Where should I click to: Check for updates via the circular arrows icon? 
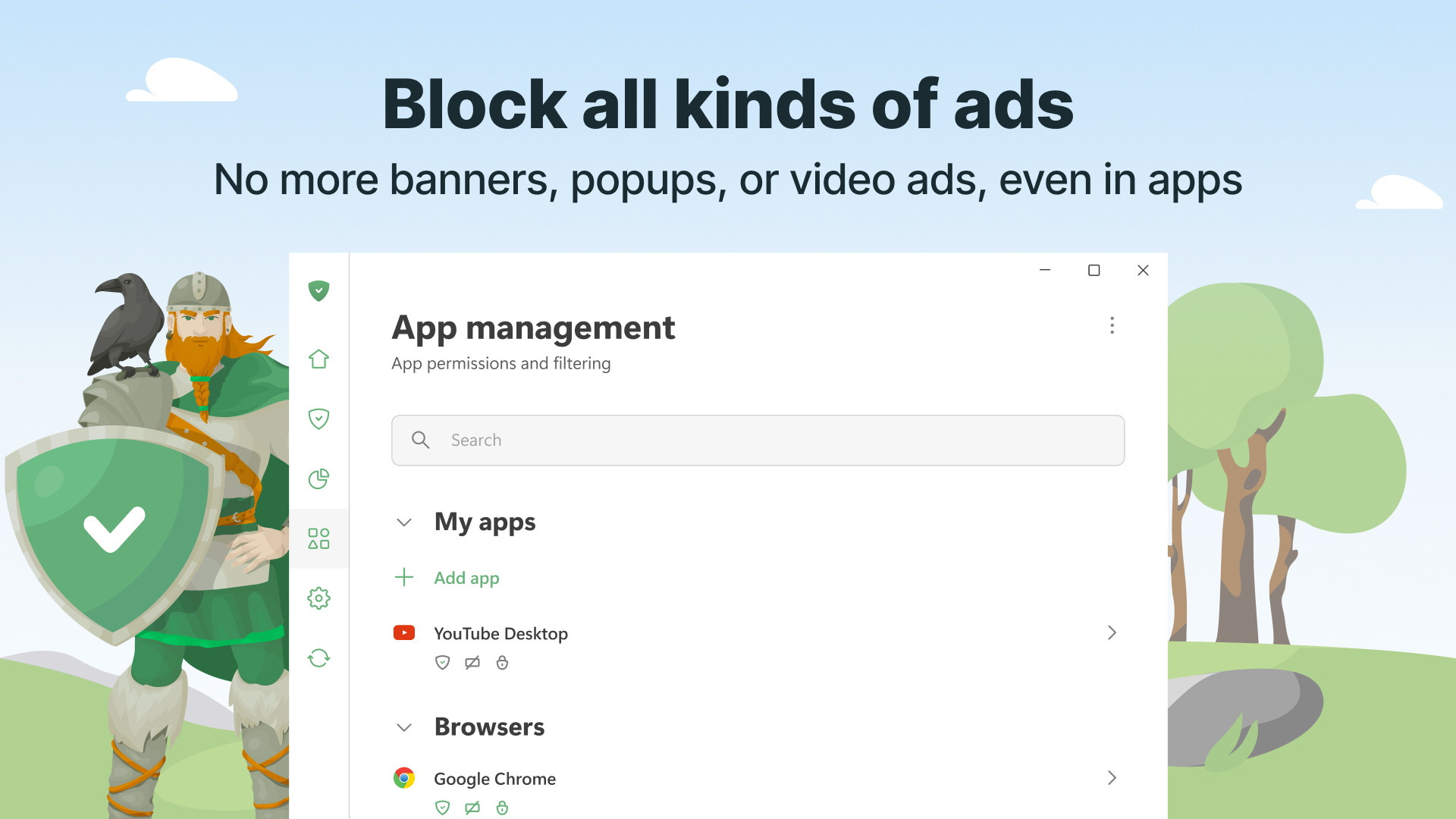[x=318, y=658]
